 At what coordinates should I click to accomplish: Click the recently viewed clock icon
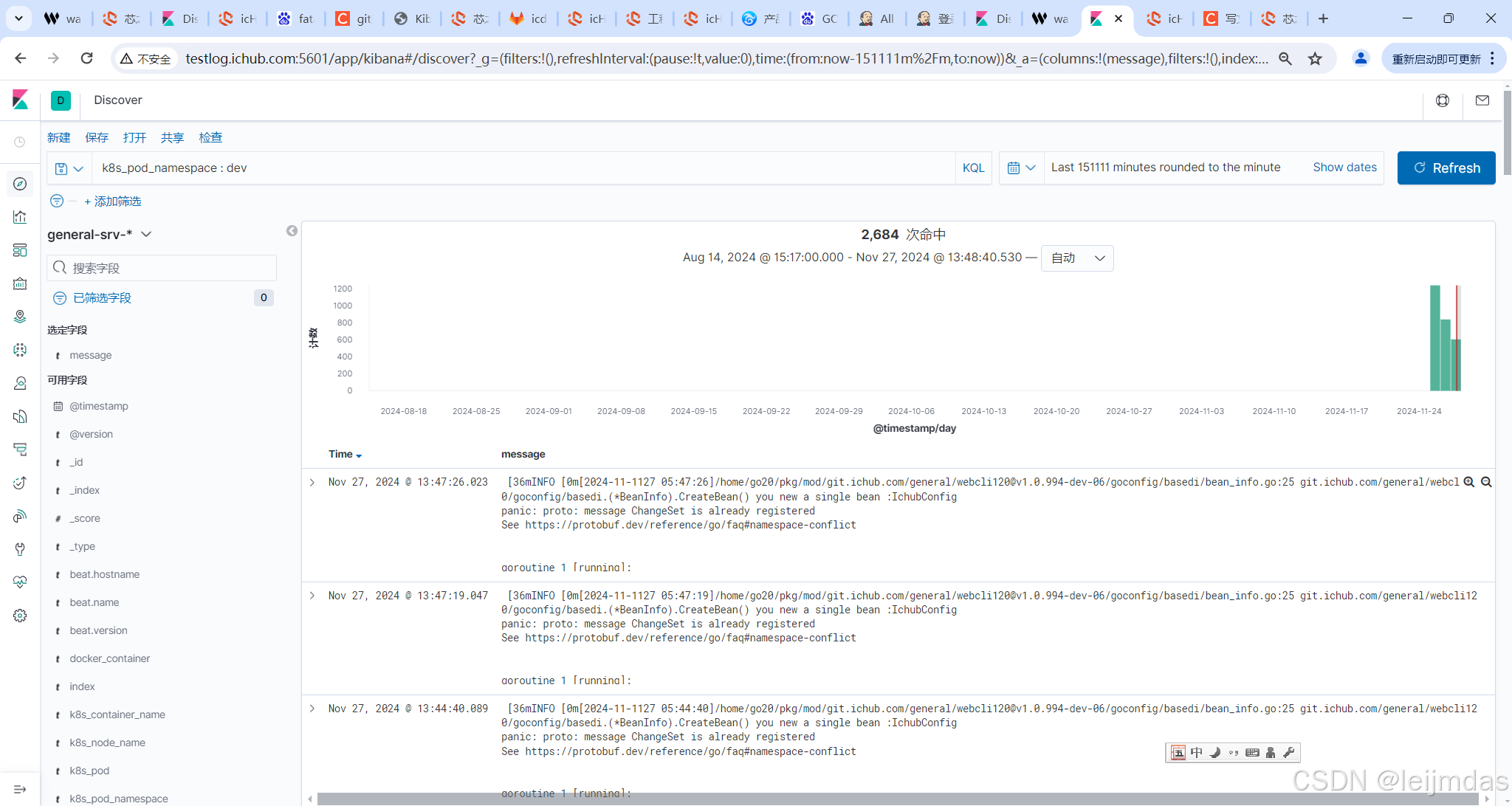[20, 142]
